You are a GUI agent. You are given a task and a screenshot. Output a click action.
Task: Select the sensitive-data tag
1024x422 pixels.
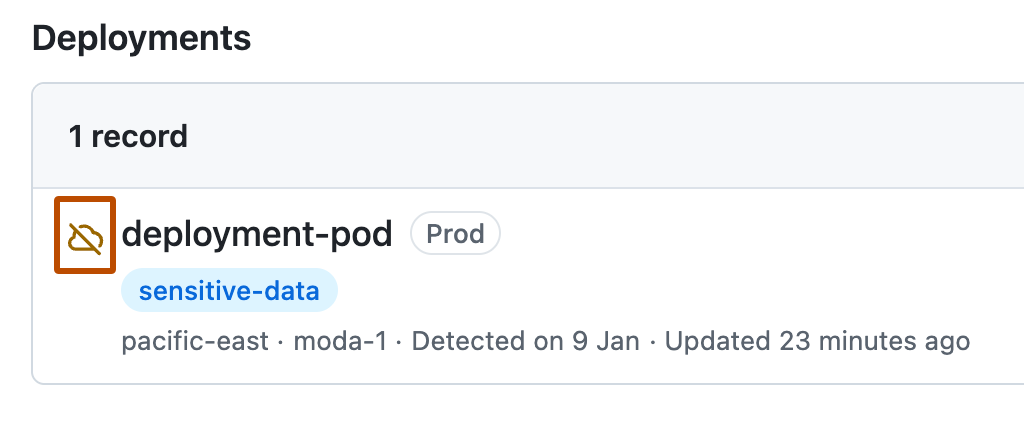click(229, 291)
